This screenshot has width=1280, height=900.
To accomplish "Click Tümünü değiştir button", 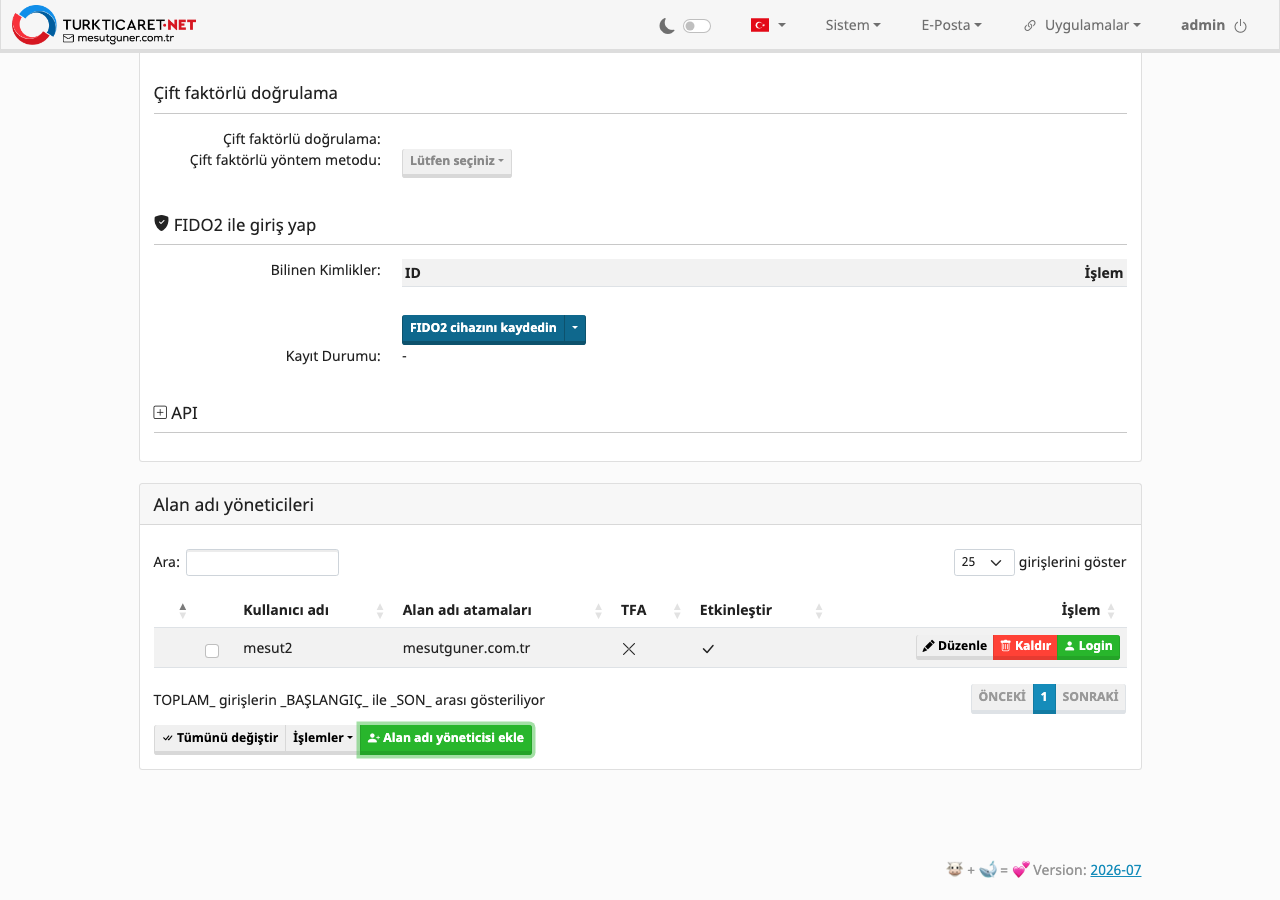I will click(x=220, y=738).
